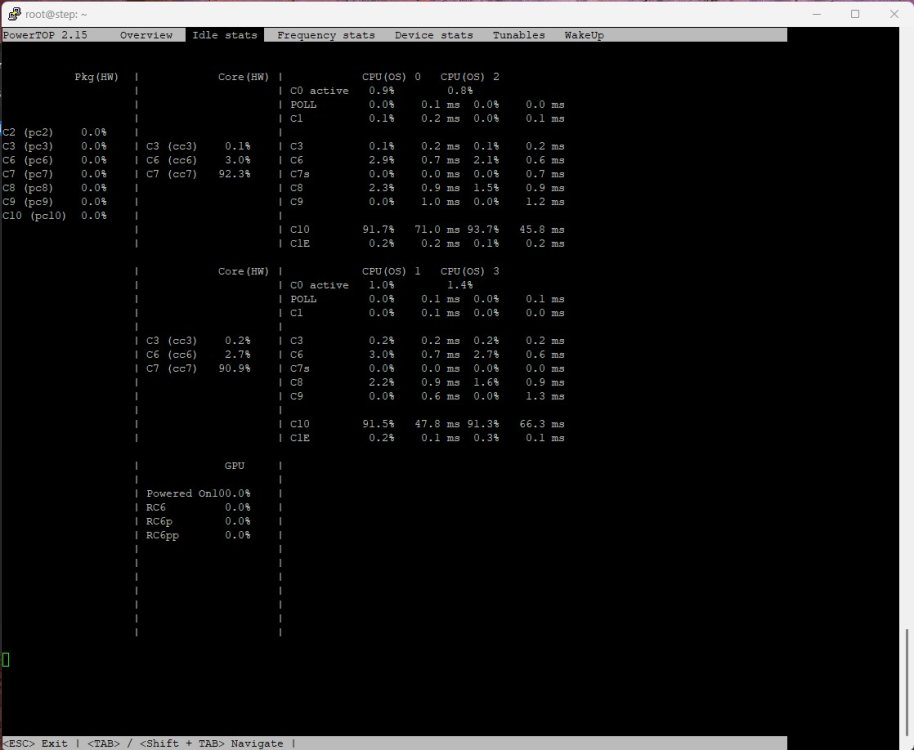Click the C0 active value 1.4%

pyautogui.click(x=460, y=286)
